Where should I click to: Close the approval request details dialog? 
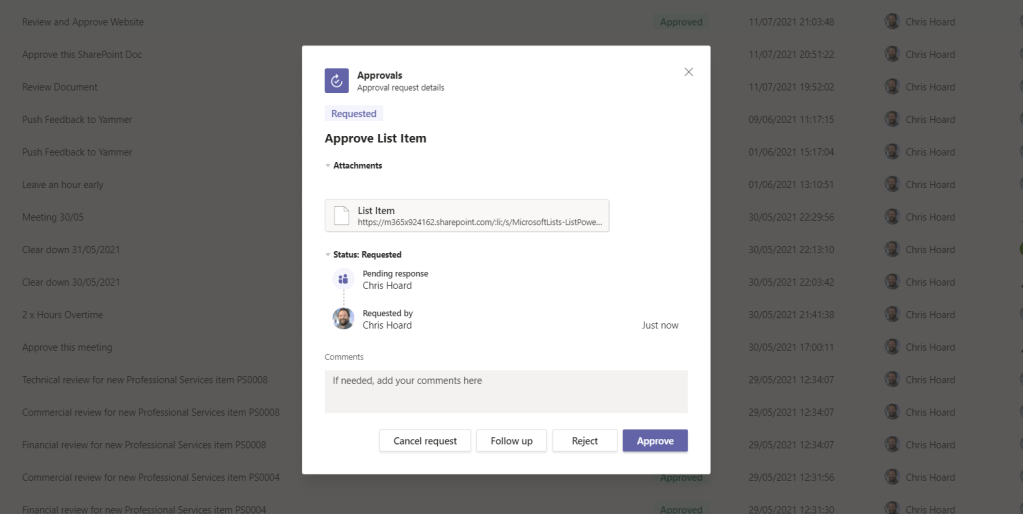coord(688,72)
